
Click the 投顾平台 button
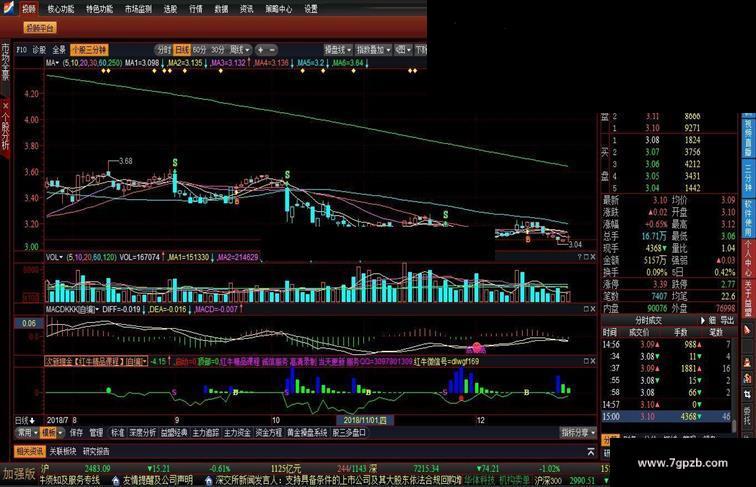pyautogui.click(x=40, y=28)
